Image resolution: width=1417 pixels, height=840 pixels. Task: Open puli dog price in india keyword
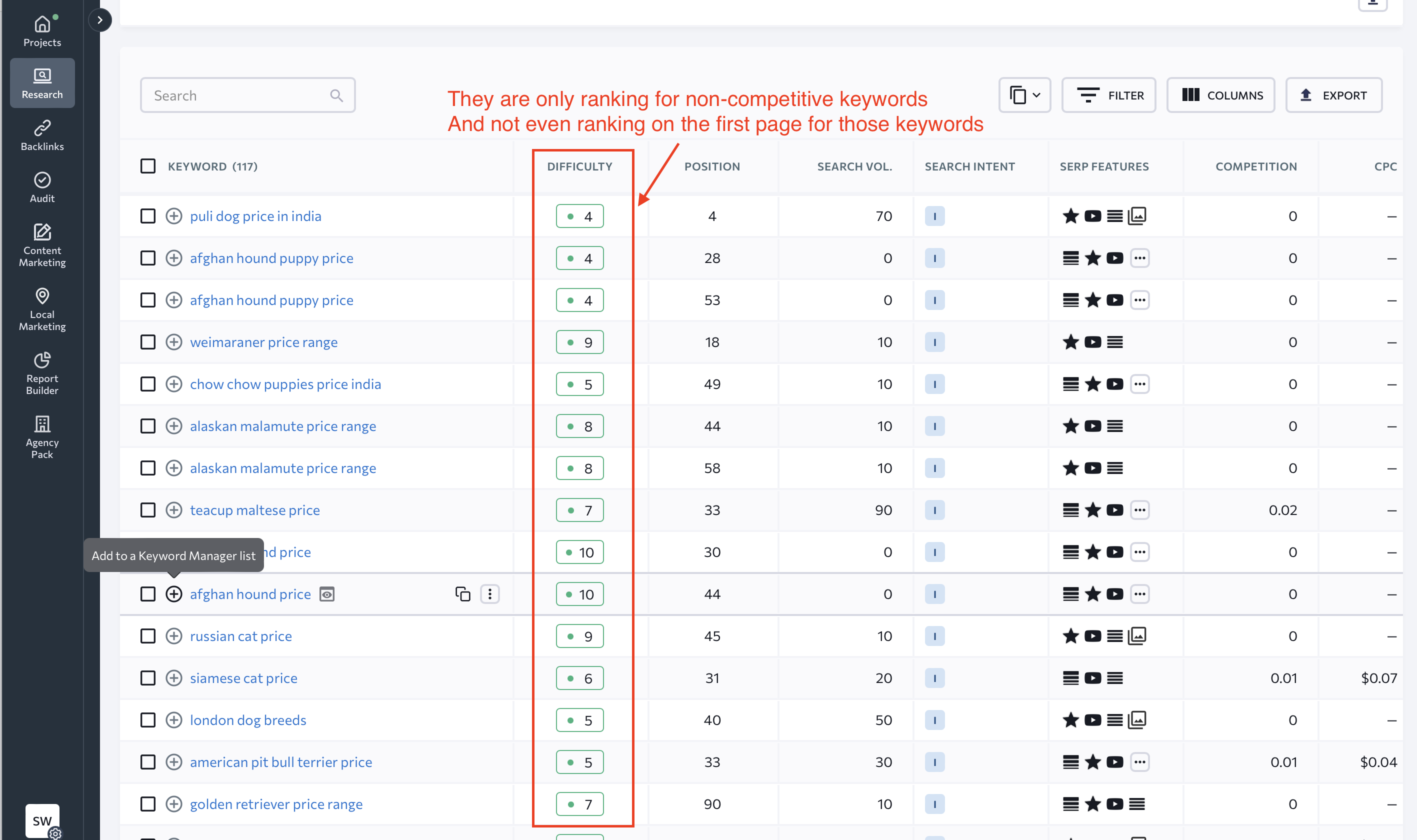256,216
